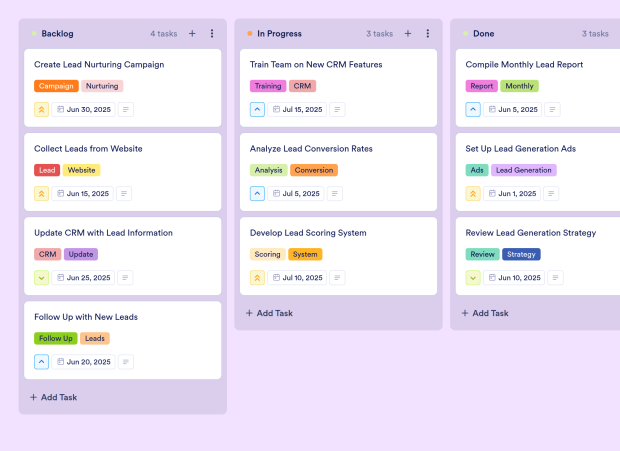Open Jun 5, 2025 due date picker
This screenshot has width=620, height=451.
coord(512,109)
